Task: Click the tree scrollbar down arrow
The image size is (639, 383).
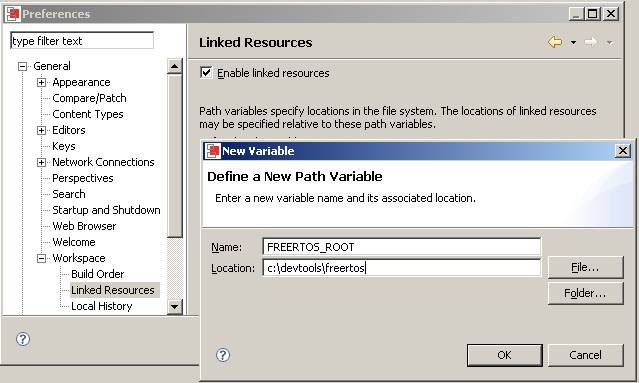Action: [174, 307]
